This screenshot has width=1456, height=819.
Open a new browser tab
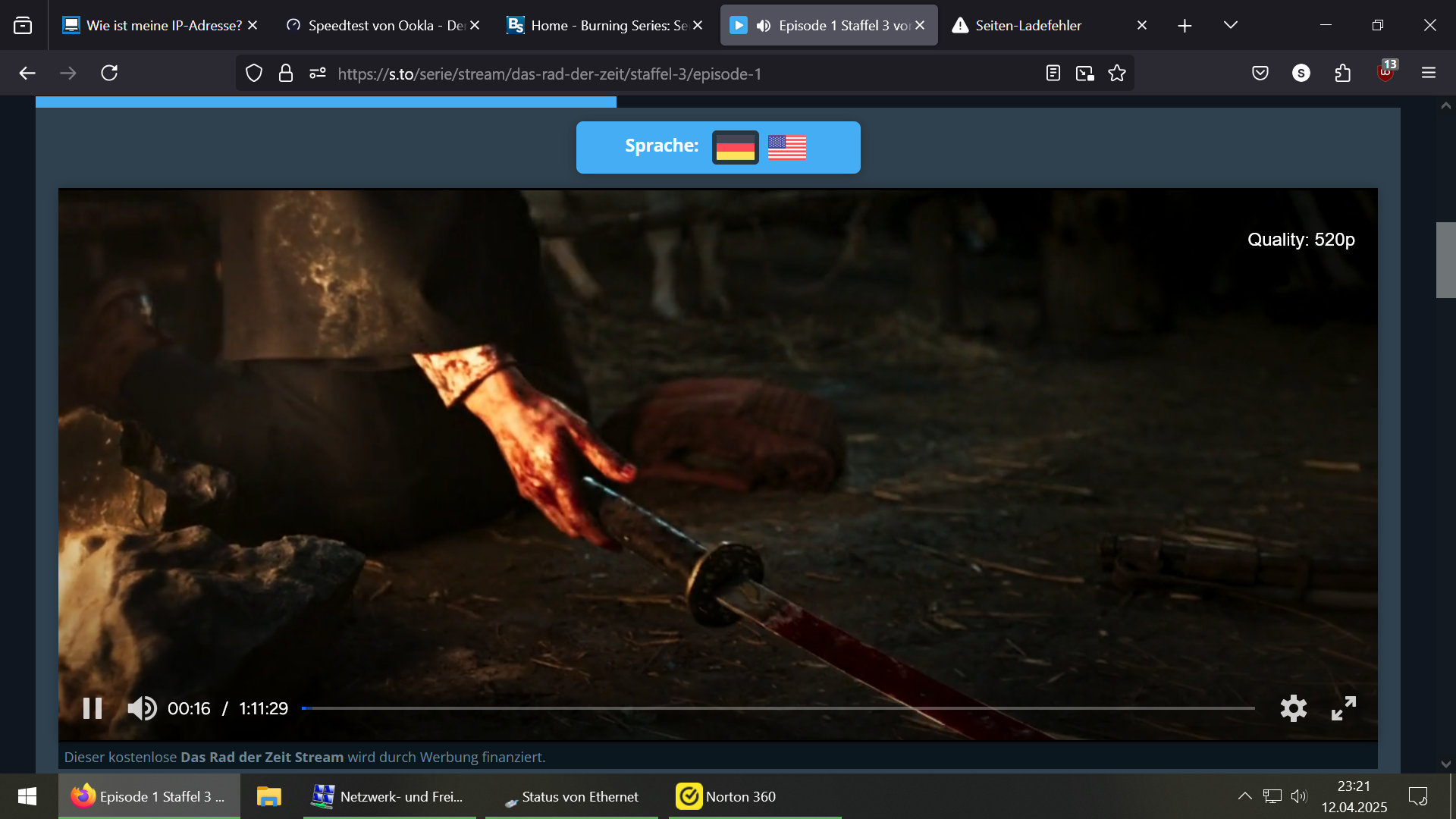pyautogui.click(x=1185, y=25)
